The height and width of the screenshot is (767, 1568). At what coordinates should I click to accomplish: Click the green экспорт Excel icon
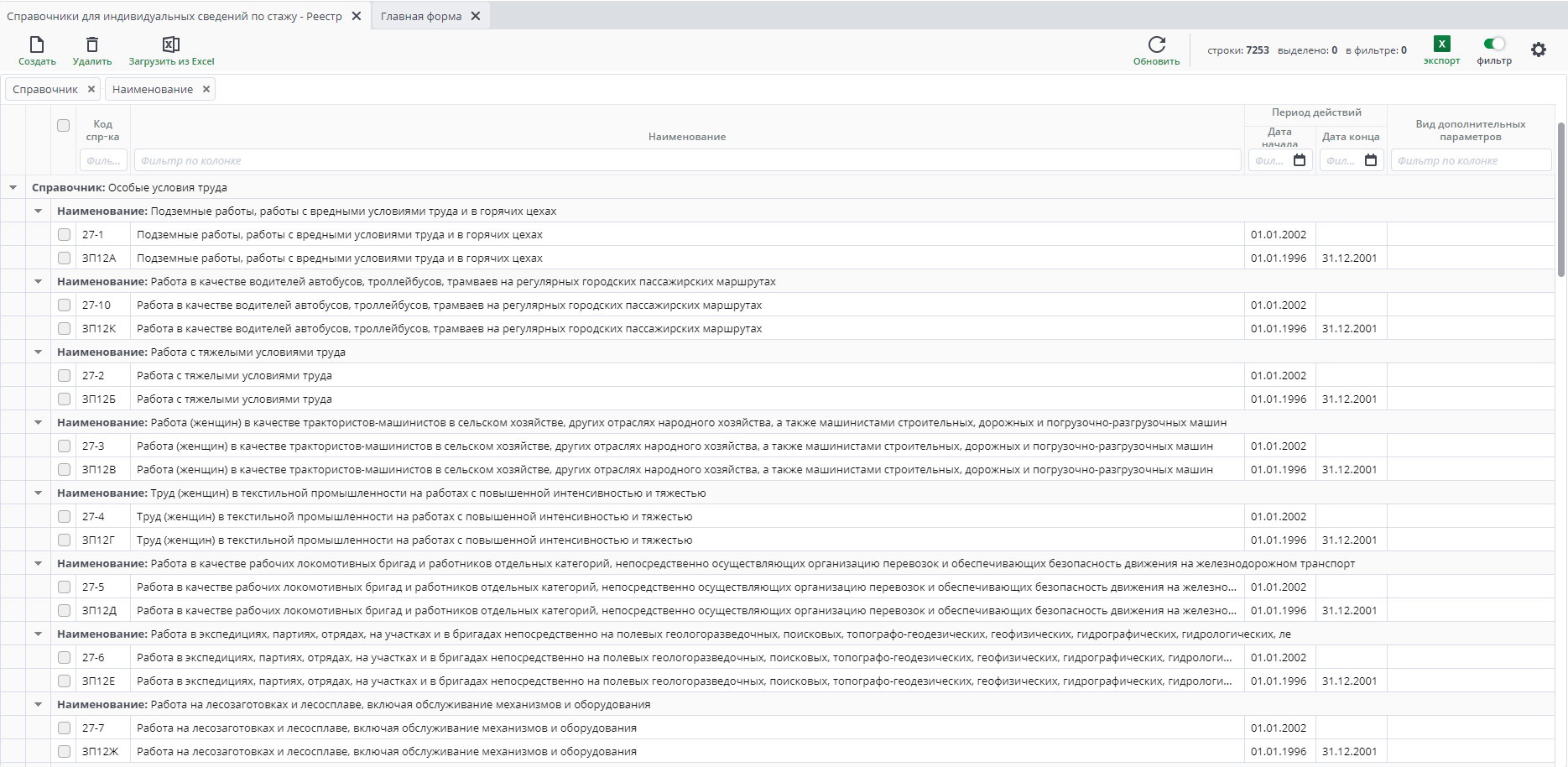click(x=1441, y=44)
